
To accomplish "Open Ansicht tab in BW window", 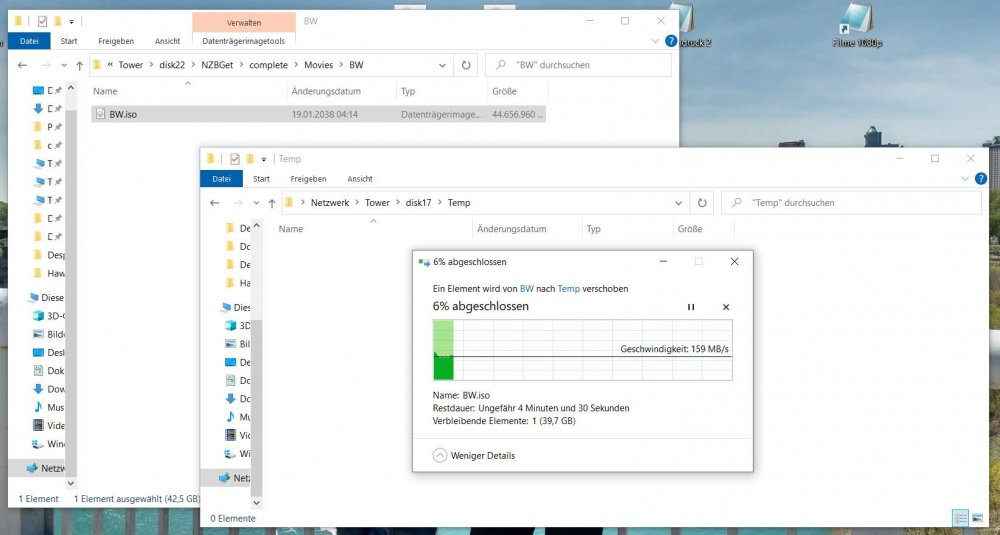I will 167,41.
